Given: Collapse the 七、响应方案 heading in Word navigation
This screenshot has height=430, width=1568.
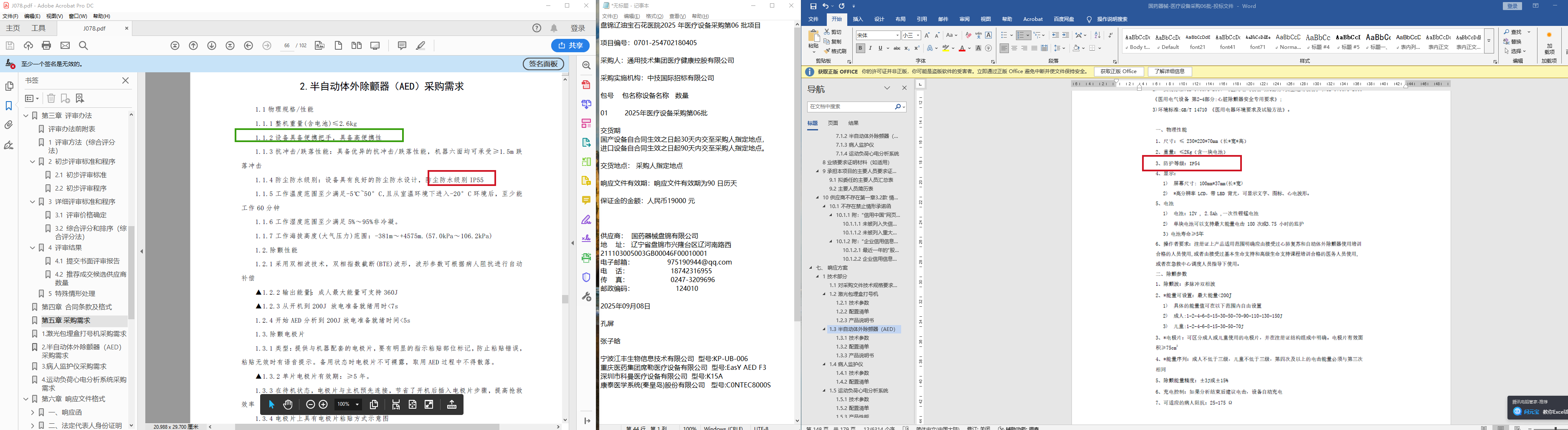Looking at the screenshot, I should pyautogui.click(x=811, y=268).
